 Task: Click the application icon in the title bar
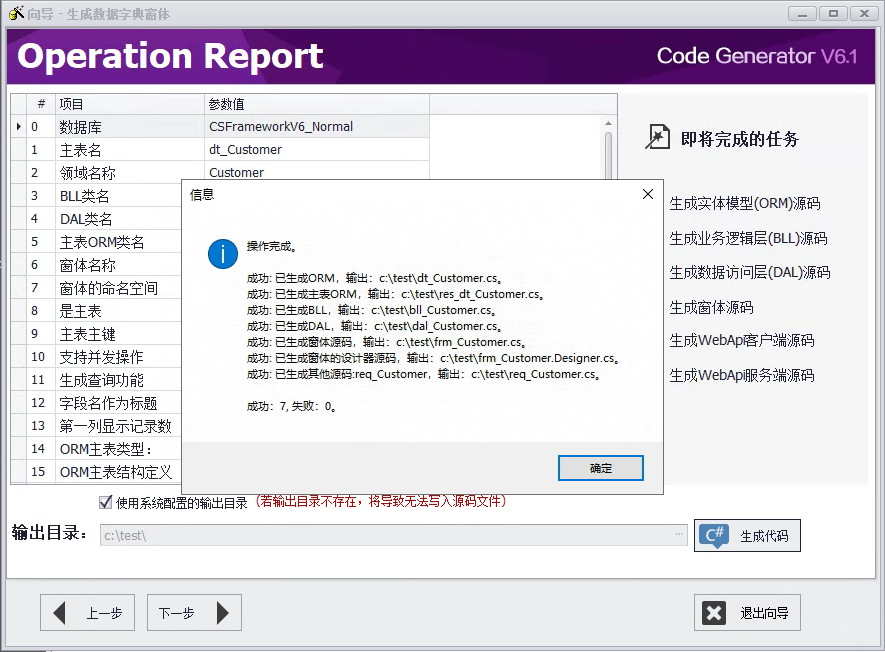pyautogui.click(x=16, y=13)
